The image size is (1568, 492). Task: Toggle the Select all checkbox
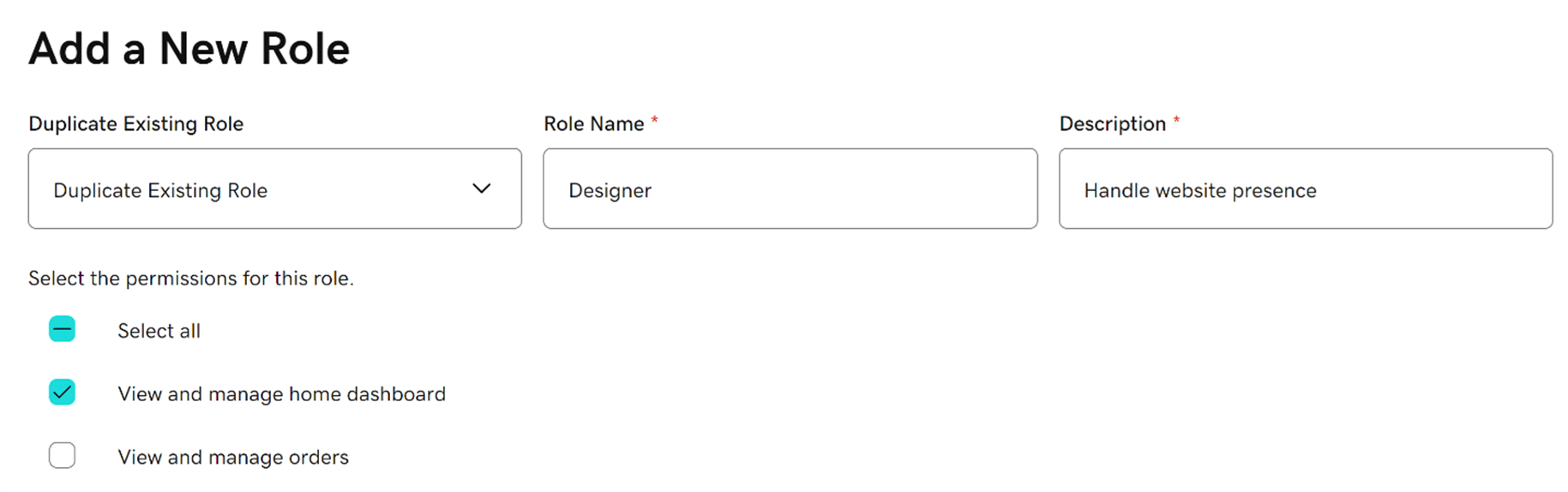pos(63,329)
